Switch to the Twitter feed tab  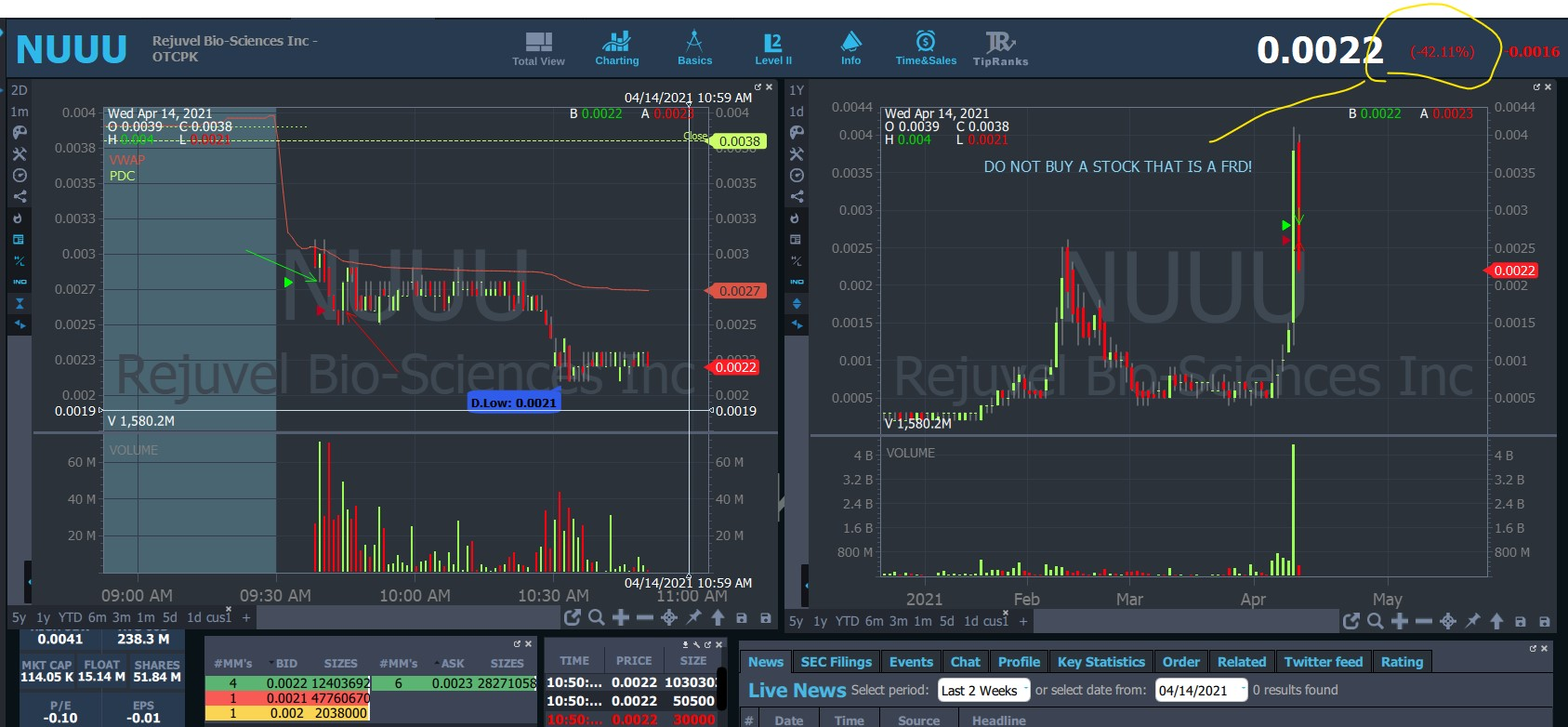click(x=1324, y=662)
